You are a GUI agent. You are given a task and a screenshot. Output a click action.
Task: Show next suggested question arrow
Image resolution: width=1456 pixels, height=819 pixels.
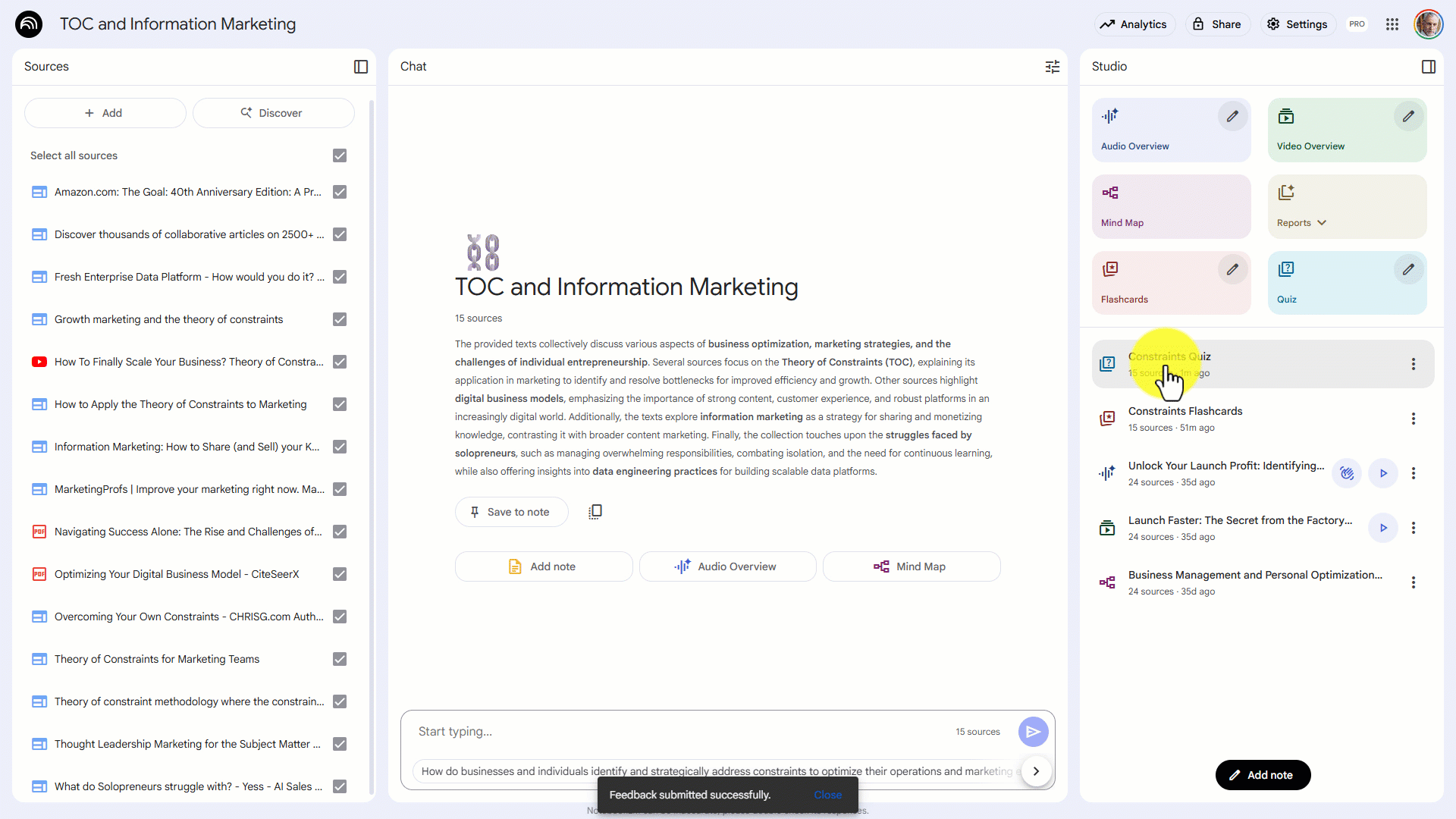pyautogui.click(x=1036, y=771)
